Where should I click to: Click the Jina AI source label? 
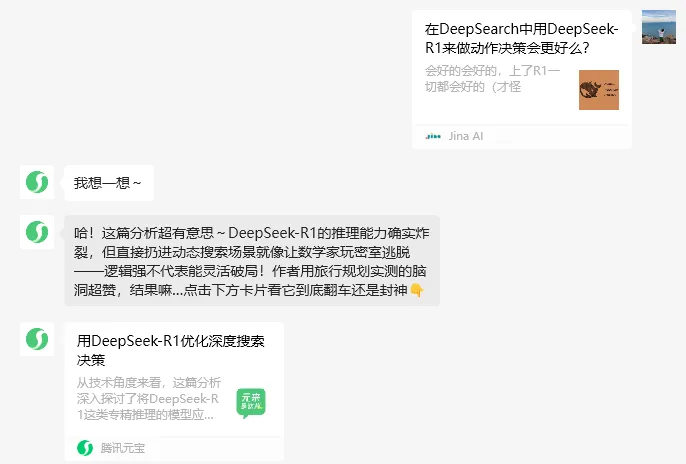(x=466, y=136)
